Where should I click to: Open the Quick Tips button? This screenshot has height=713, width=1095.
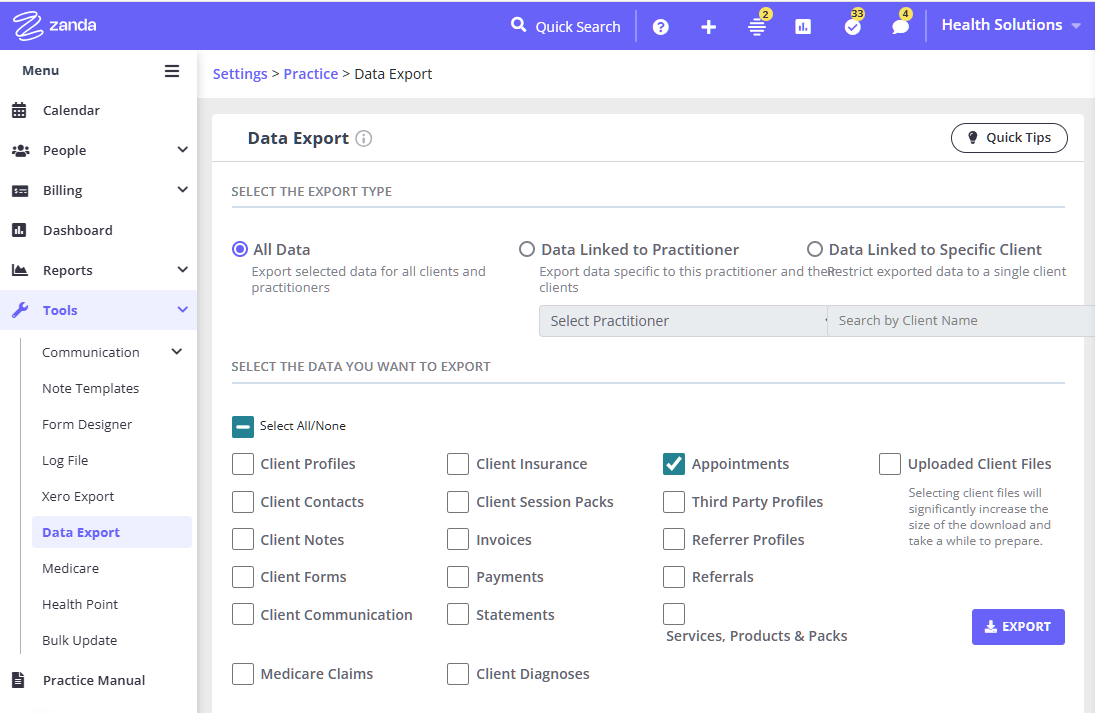pyautogui.click(x=1008, y=138)
